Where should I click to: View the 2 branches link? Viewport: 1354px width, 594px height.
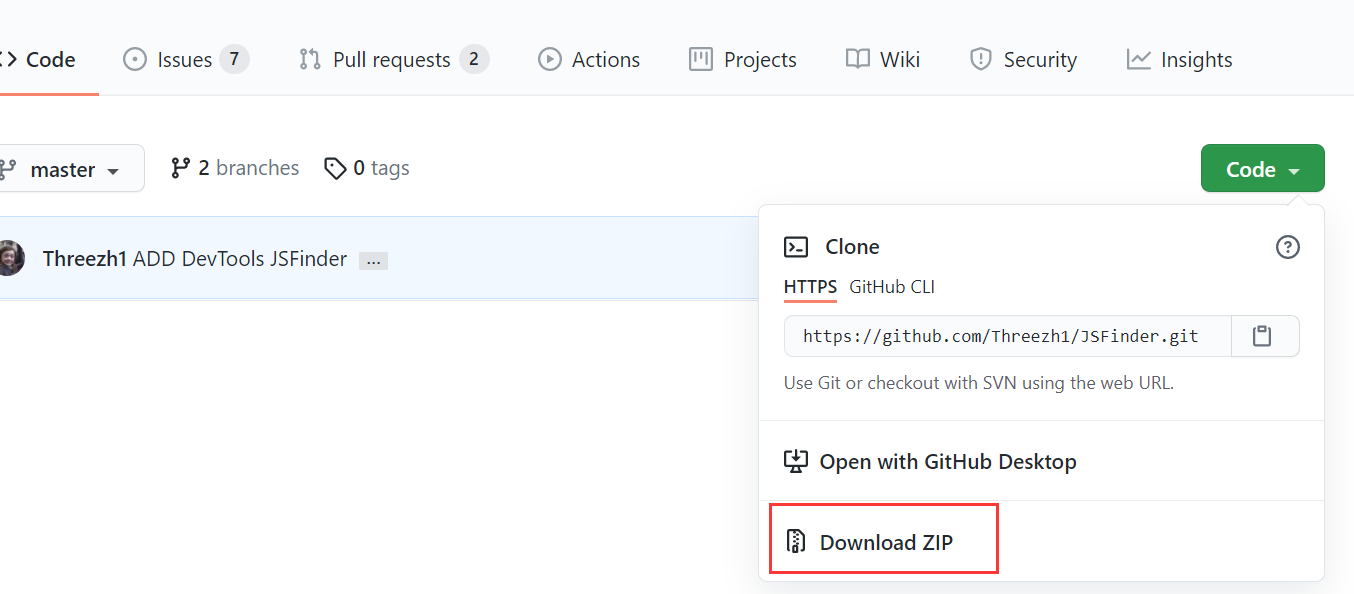click(x=235, y=168)
